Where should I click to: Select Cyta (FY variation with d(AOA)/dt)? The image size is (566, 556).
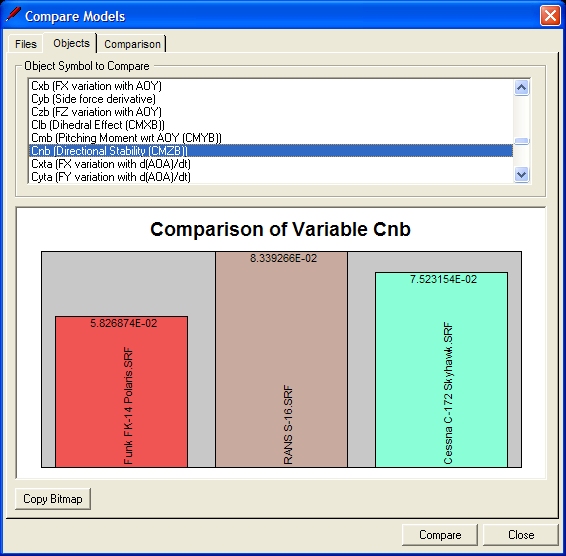270,177
